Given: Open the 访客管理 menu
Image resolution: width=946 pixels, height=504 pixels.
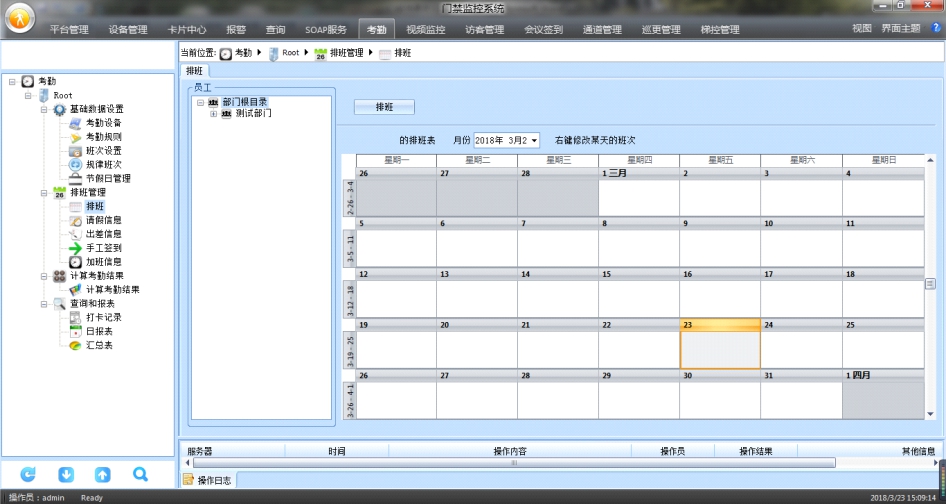Looking at the screenshot, I should click(484, 29).
